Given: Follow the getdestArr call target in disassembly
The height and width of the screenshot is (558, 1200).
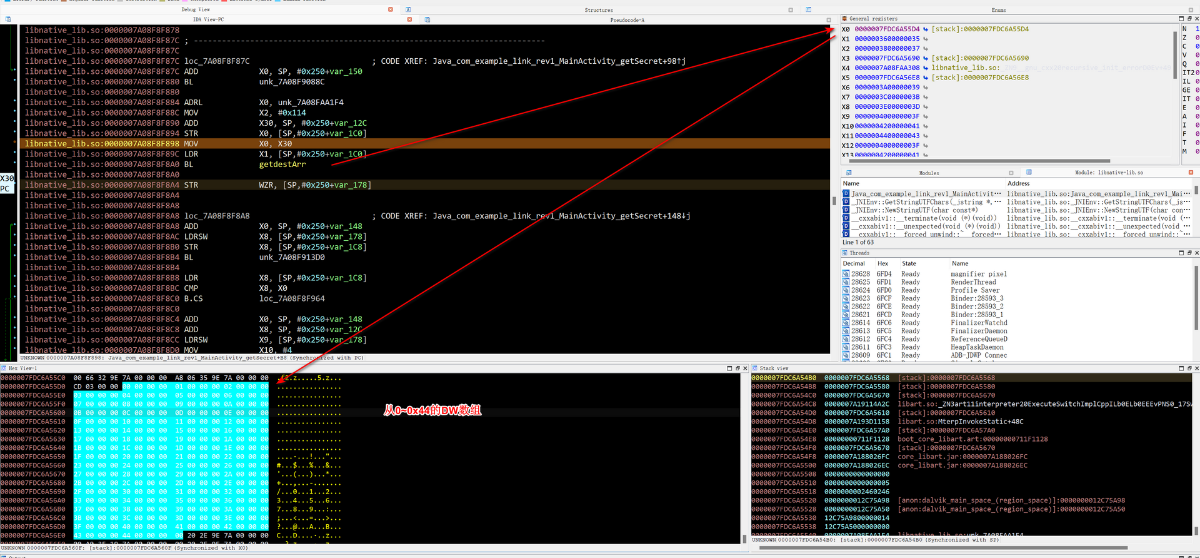Looking at the screenshot, I should [x=282, y=164].
